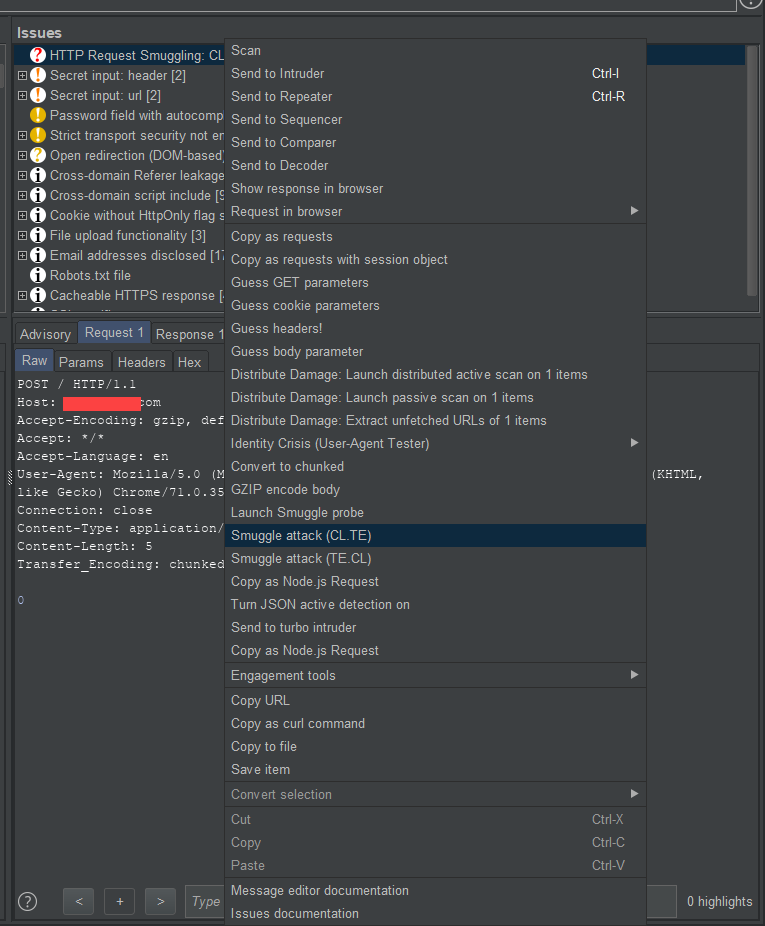Click the circled info icon at top right
765x926 pixels.
[x=750, y=4]
